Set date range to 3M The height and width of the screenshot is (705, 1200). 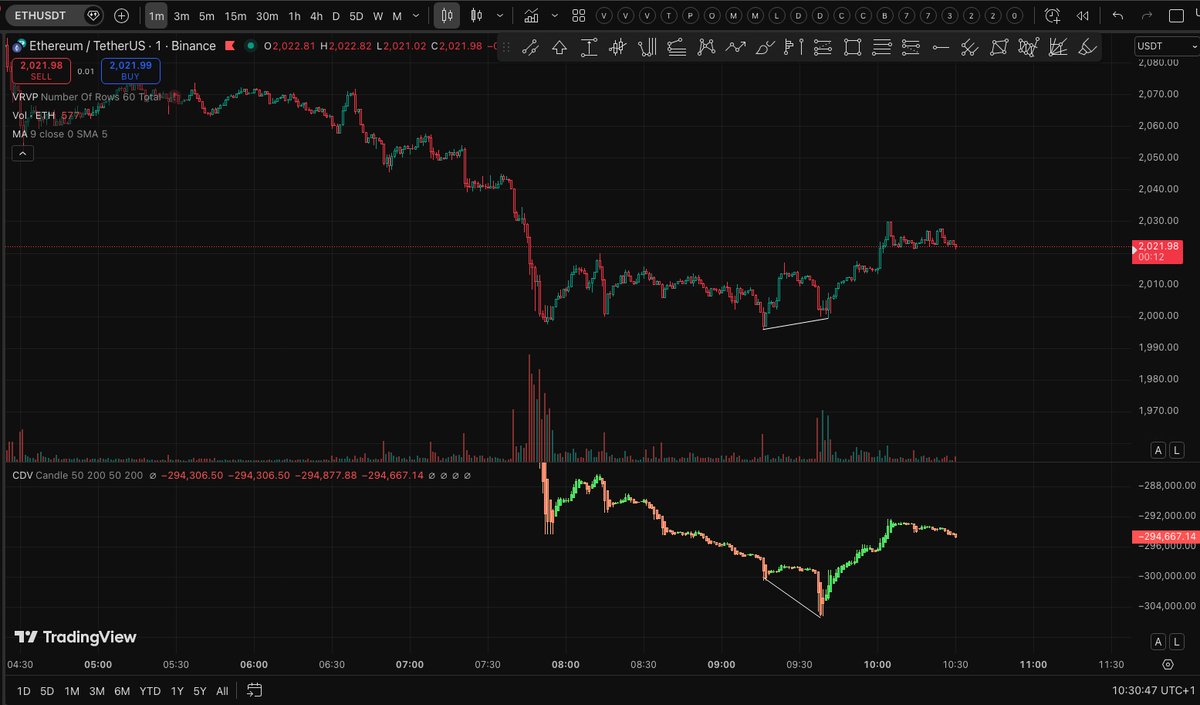[97, 691]
